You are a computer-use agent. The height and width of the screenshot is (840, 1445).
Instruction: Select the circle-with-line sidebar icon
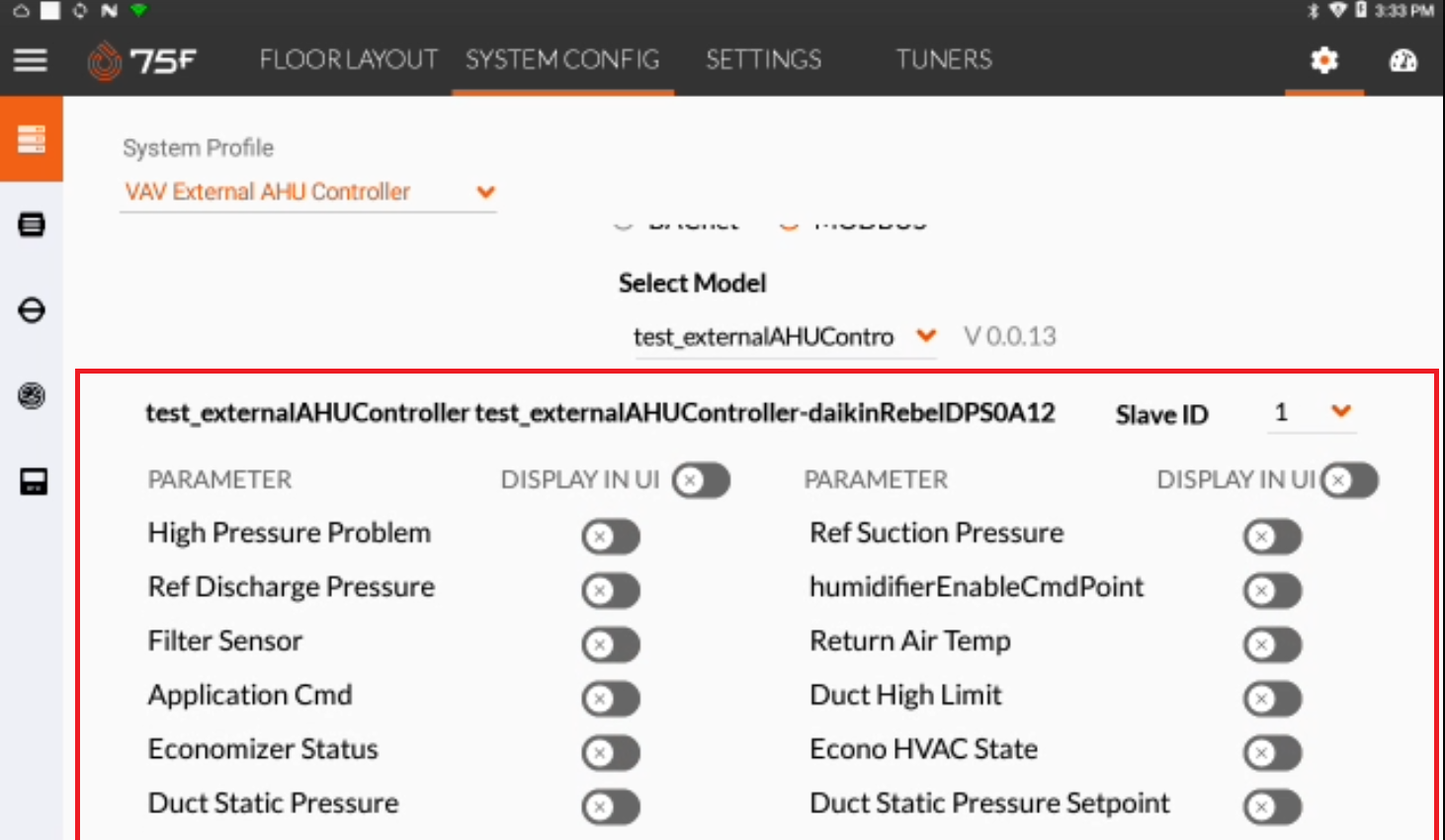32,310
